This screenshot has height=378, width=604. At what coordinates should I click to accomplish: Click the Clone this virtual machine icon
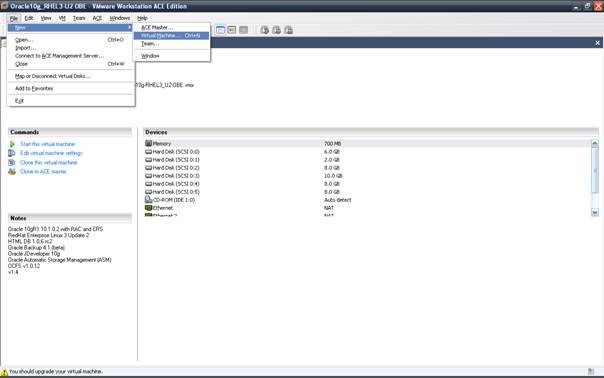tap(12, 162)
